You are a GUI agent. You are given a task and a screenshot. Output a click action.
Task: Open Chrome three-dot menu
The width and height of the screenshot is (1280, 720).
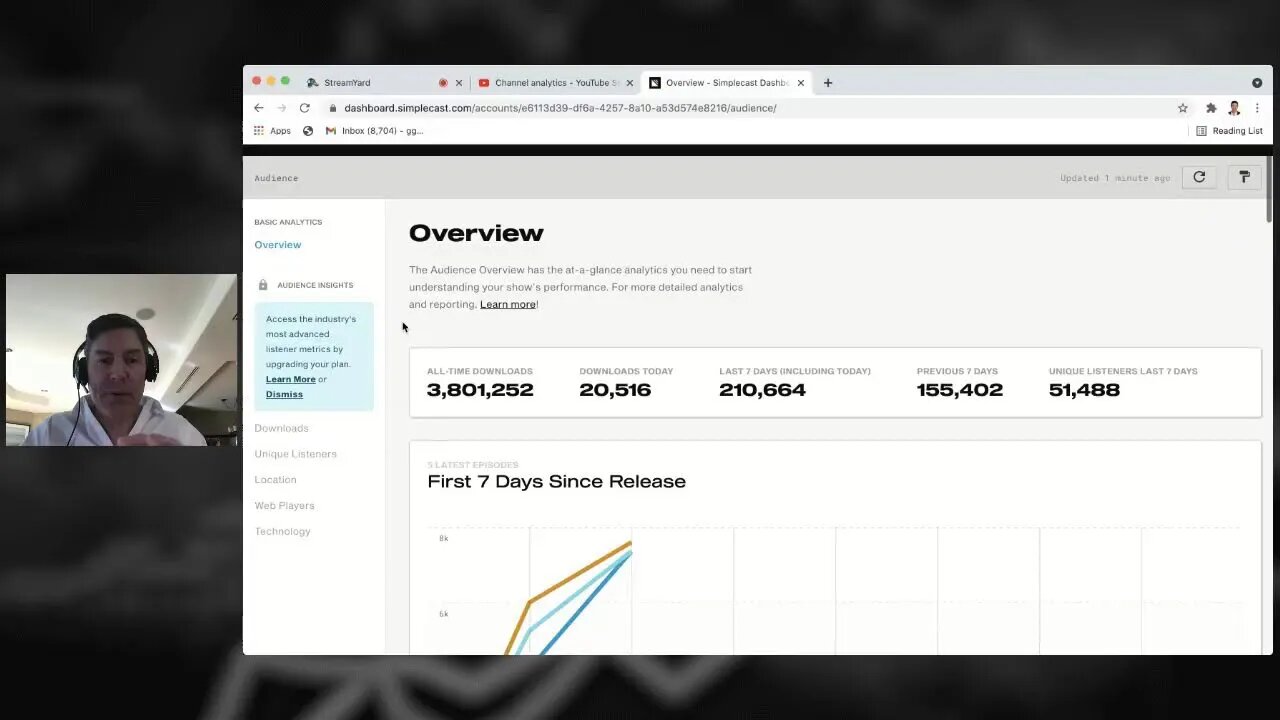click(x=1257, y=108)
